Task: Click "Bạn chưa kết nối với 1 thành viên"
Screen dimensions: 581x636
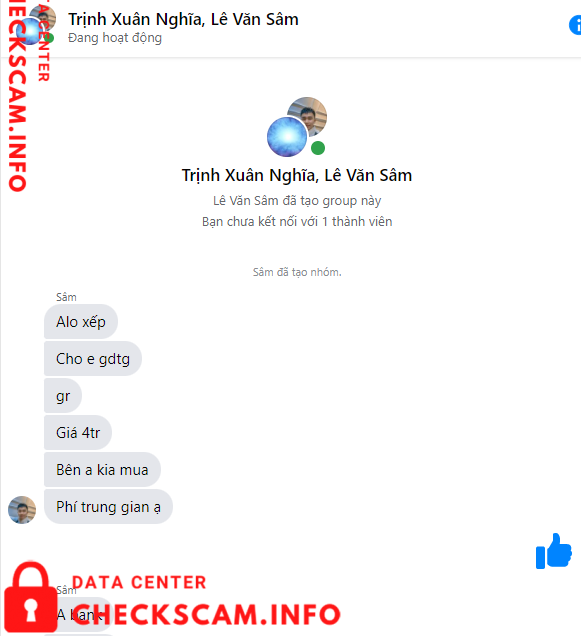Action: pyautogui.click(x=297, y=221)
